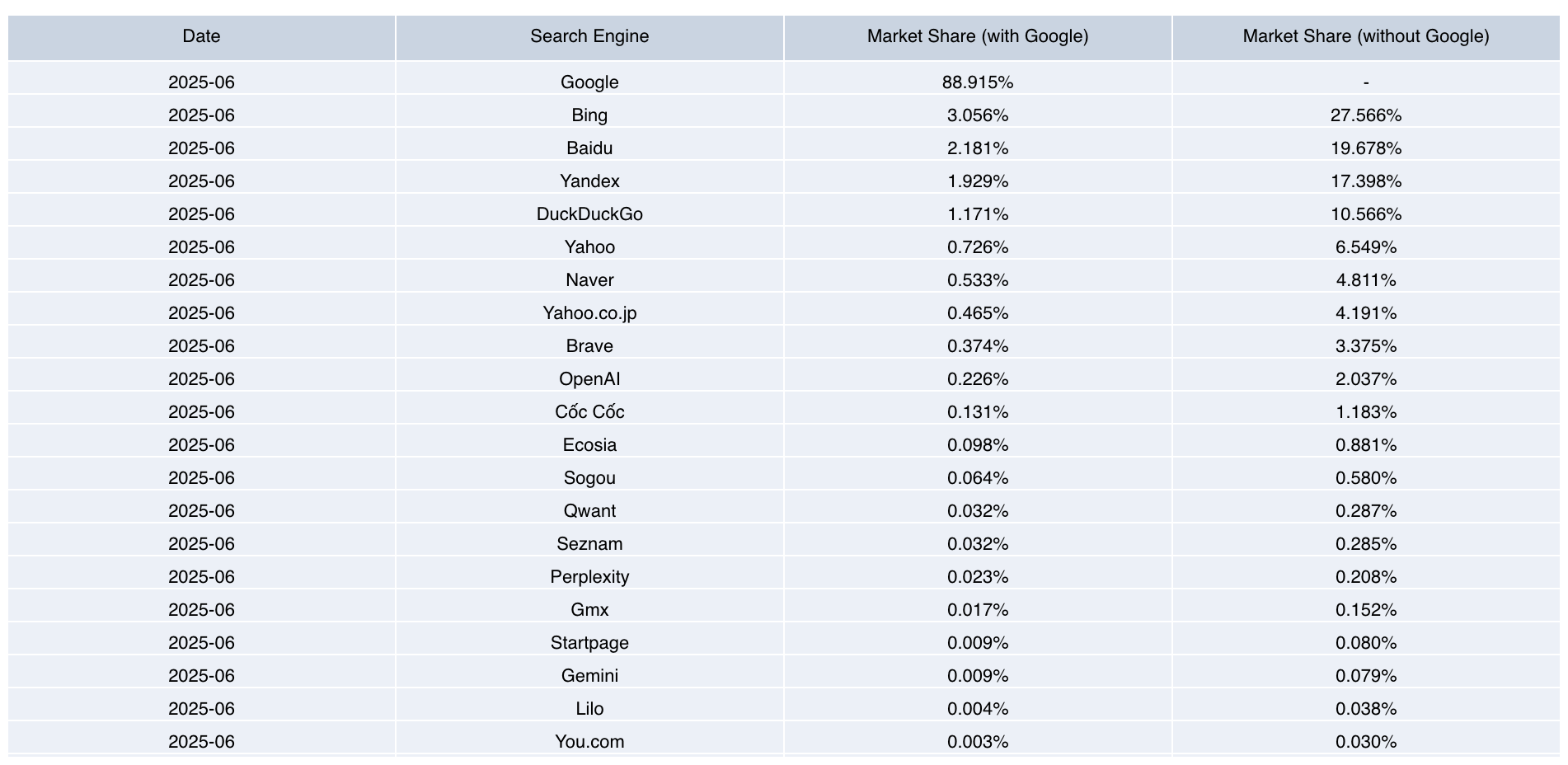Select Brave's 3.375% share cell
Viewport: 1568px width, 765px height.
[x=1366, y=346]
